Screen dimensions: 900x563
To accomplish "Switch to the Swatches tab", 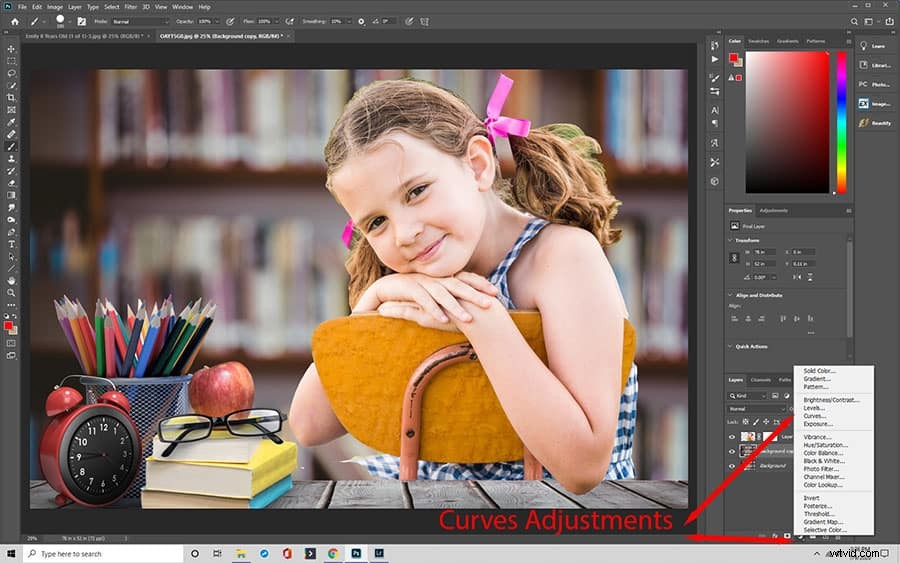I will point(758,41).
